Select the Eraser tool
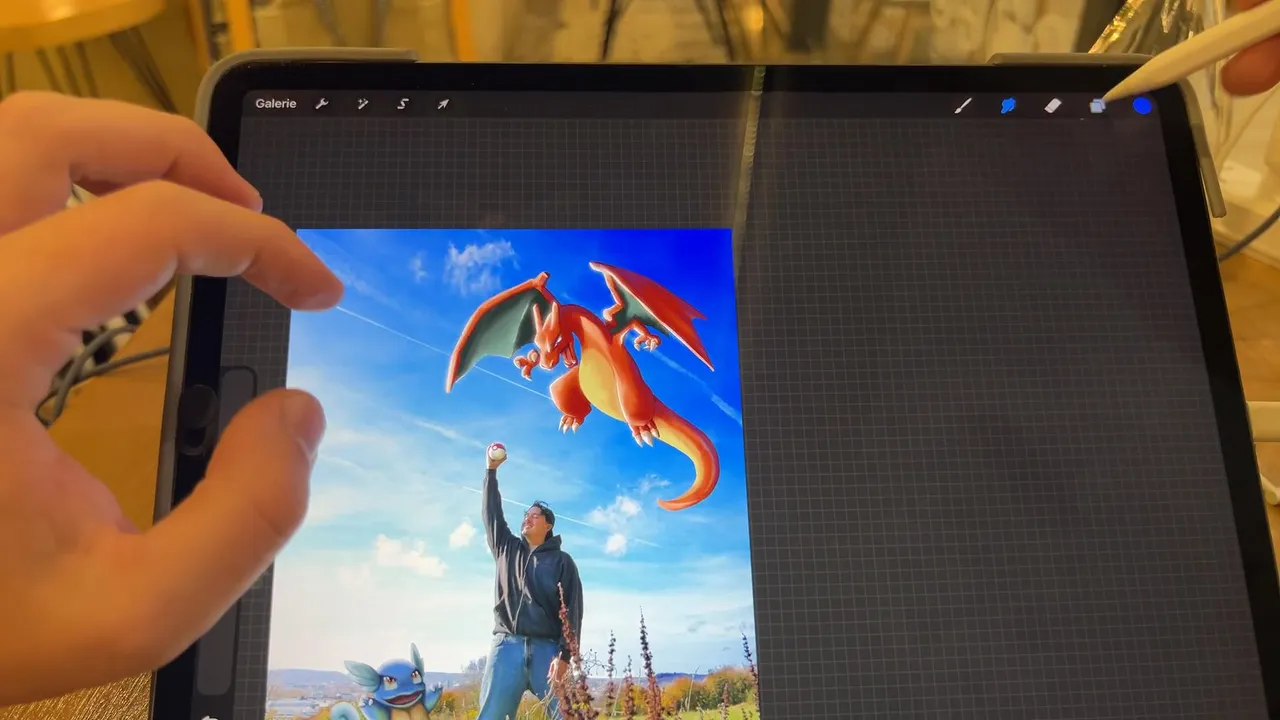Screen dimensions: 1280x720 pos(1052,105)
